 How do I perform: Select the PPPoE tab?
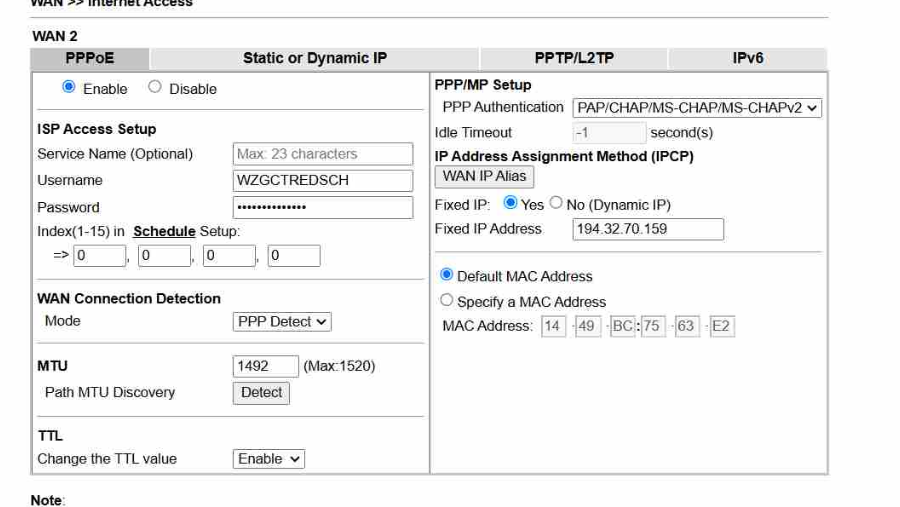(x=89, y=58)
